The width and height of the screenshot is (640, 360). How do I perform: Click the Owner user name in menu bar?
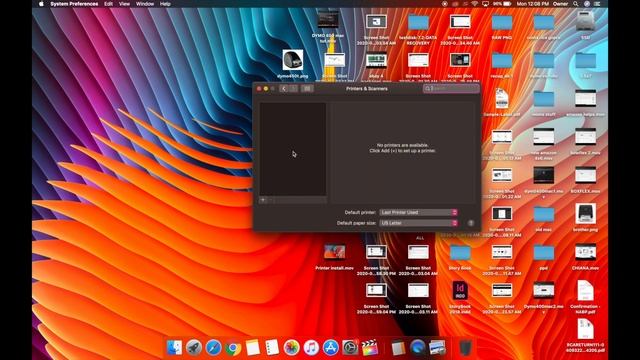tap(560, 4)
